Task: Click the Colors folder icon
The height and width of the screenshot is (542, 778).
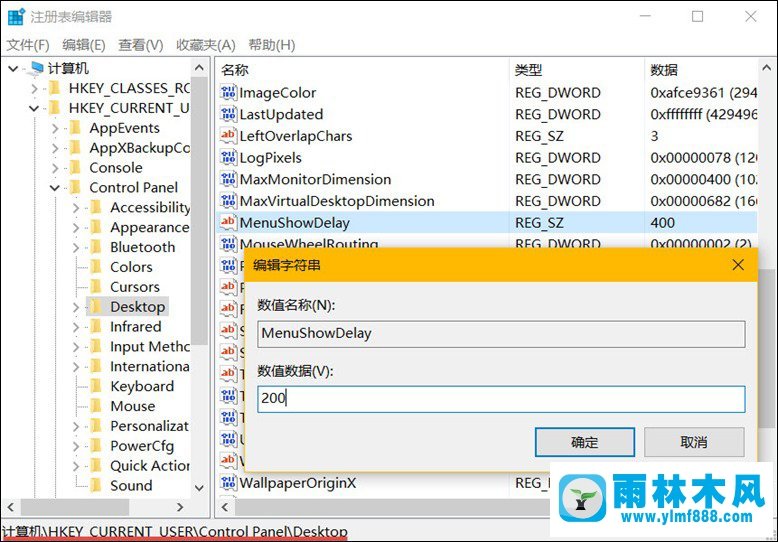Action: (x=96, y=267)
